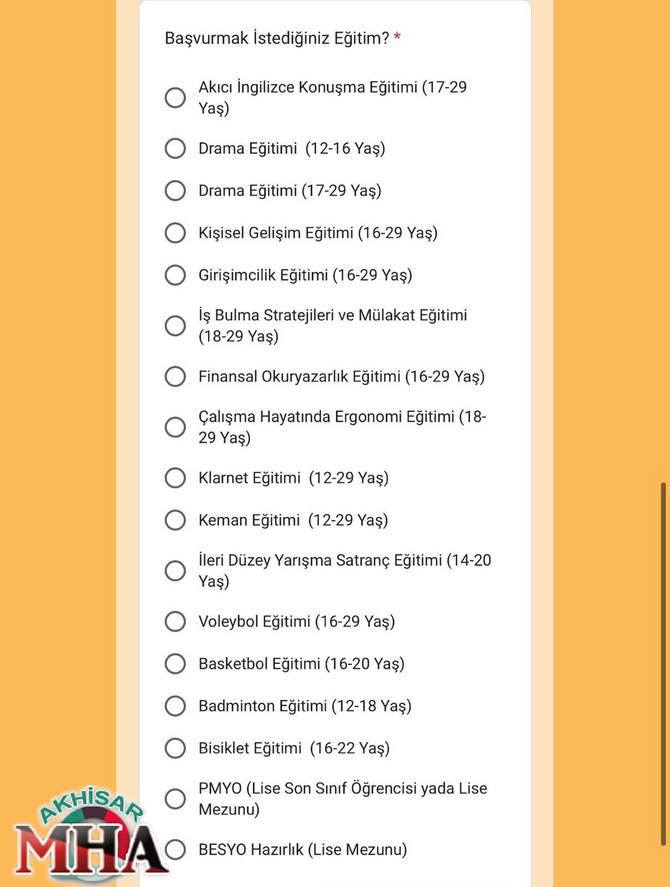Choose İleri Düzey Yarışma Satranç Eğitimi
This screenshot has width=670, height=887.
pos(175,570)
